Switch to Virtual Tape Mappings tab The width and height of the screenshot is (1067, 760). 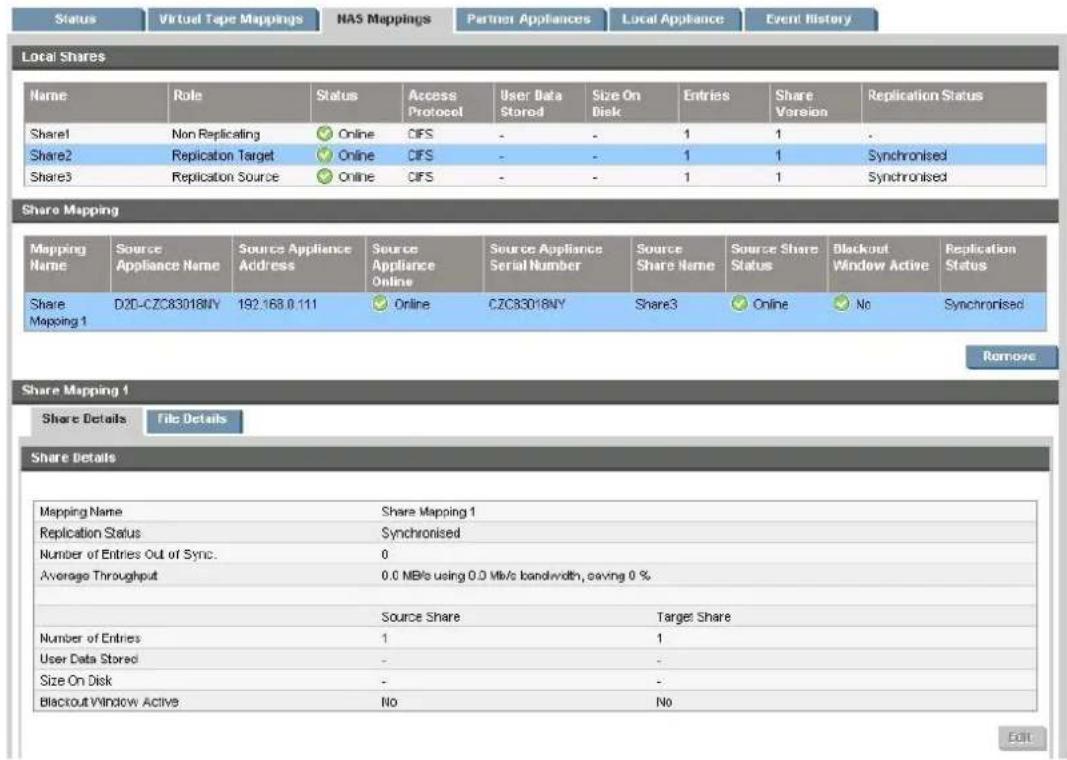(x=231, y=19)
